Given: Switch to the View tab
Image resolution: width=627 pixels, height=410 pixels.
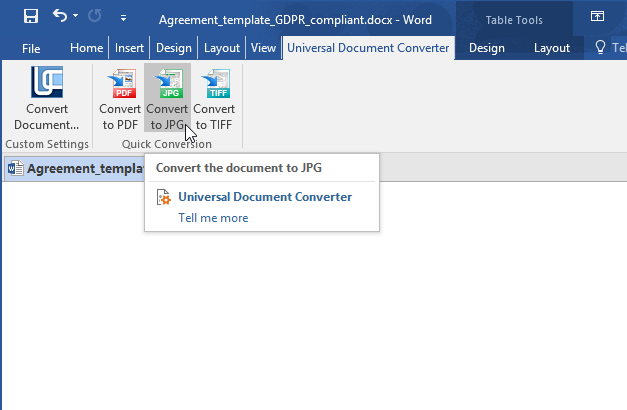Looking at the screenshot, I should [263, 48].
